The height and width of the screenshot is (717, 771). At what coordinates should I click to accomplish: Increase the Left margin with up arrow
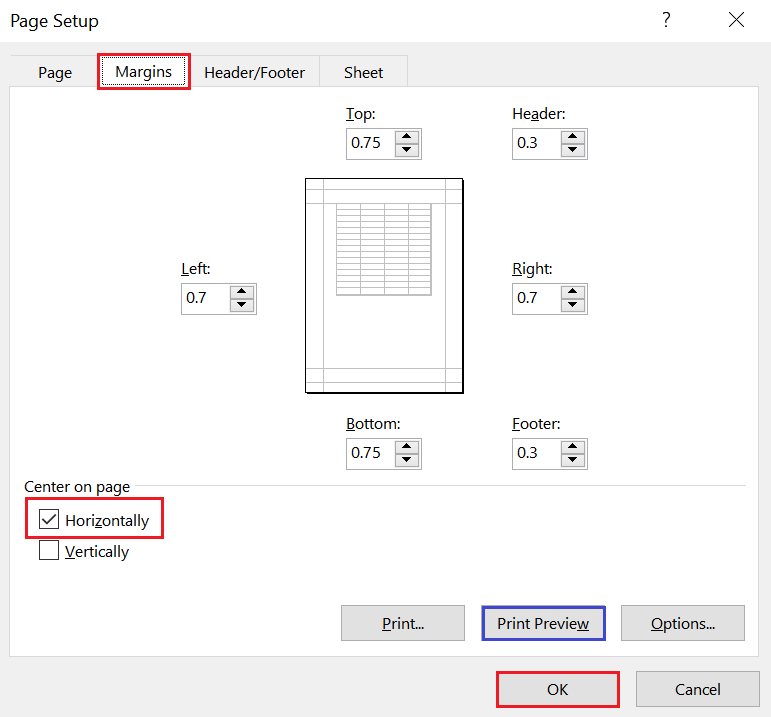[x=241, y=292]
